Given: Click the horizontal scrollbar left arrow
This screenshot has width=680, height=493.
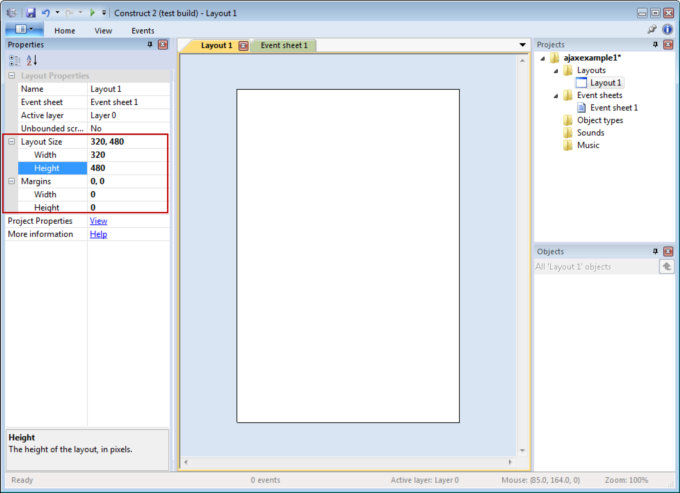Looking at the screenshot, I should click(x=186, y=462).
